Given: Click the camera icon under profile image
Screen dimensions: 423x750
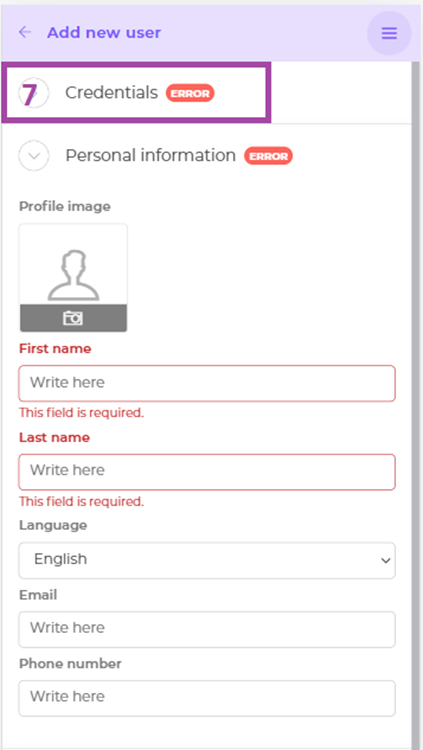Looking at the screenshot, I should (x=73, y=318).
